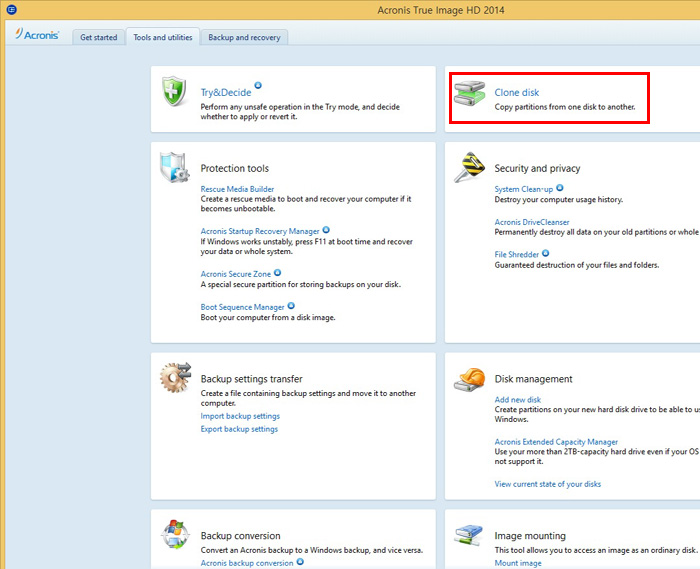
Task: Click the info badge beside File Shredder
Action: click(546, 253)
